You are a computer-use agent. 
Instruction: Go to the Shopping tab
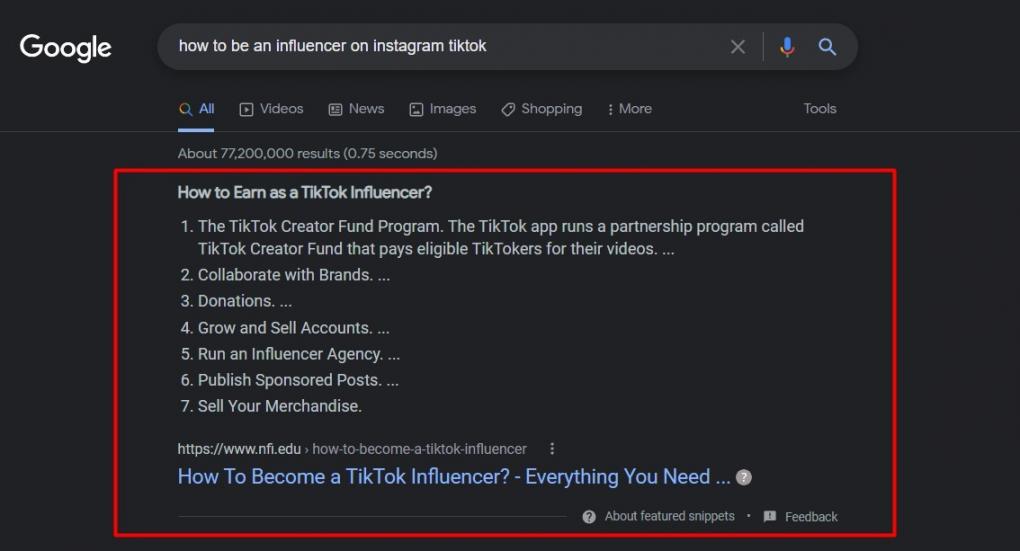coord(541,109)
